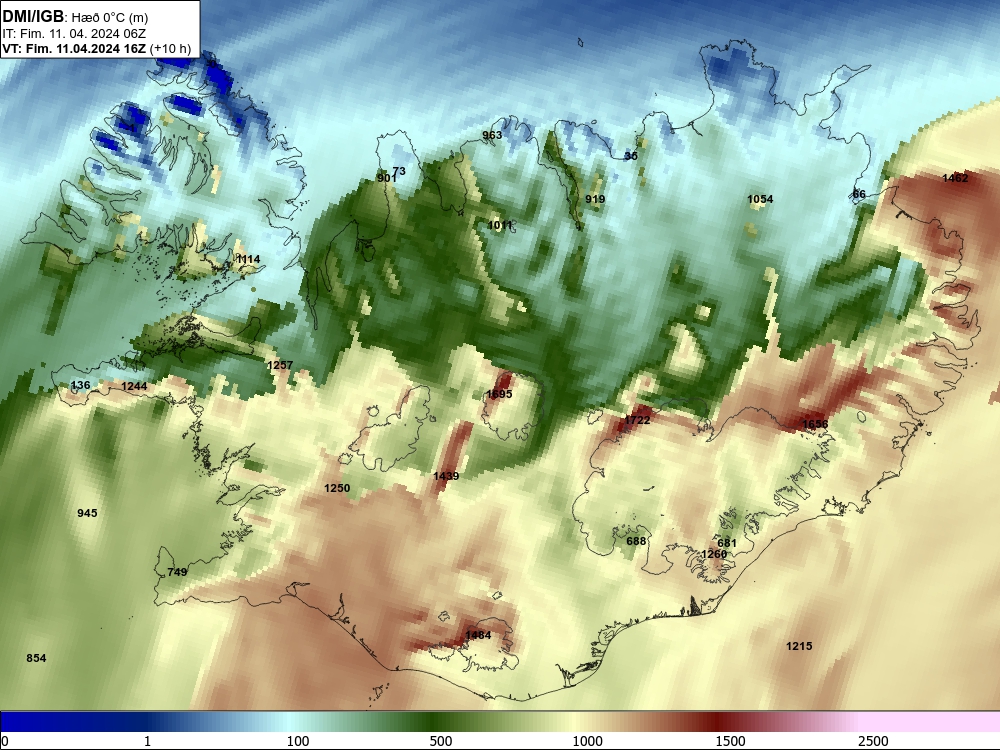Click the 1000 legend tick label
The width and height of the screenshot is (1000, 750).
(587, 741)
